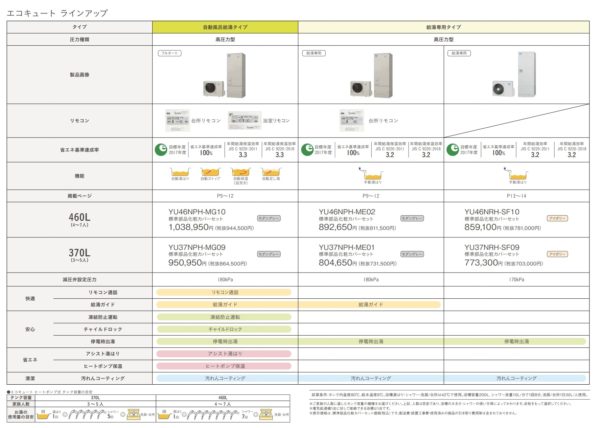The height and width of the screenshot is (428, 600).
Task: Click the washbasin icon in the 460L usage guide
Action: click(x=266, y=414)
